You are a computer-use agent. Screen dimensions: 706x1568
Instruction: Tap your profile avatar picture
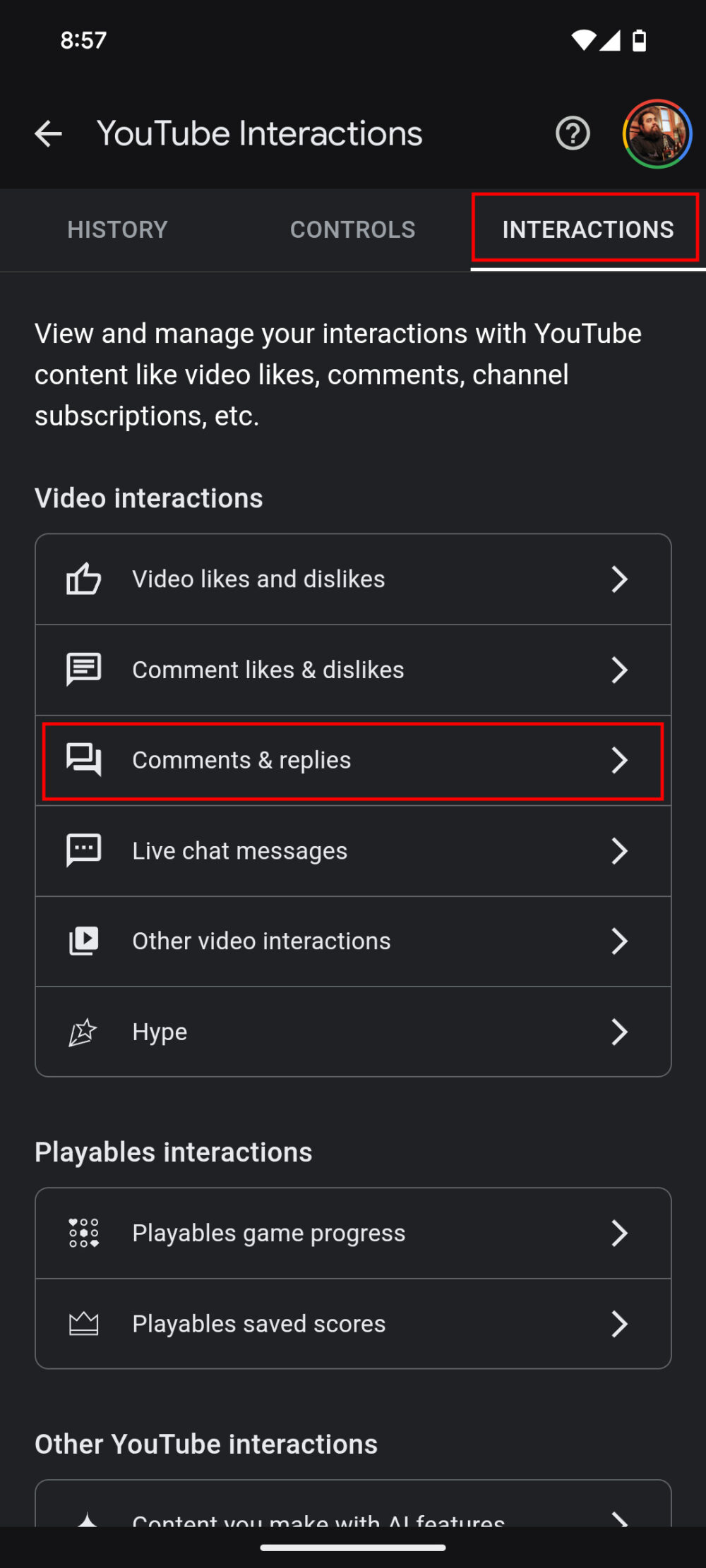pos(656,133)
